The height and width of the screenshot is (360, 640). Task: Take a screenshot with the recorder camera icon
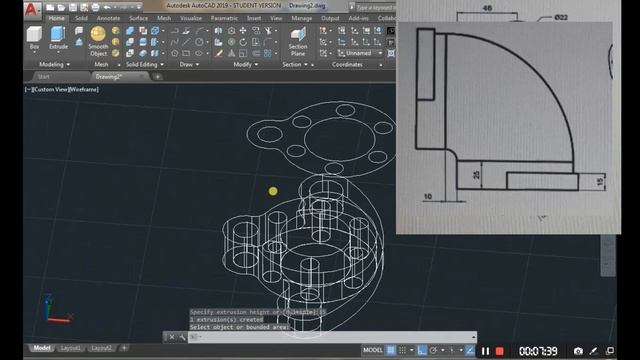coord(578,351)
